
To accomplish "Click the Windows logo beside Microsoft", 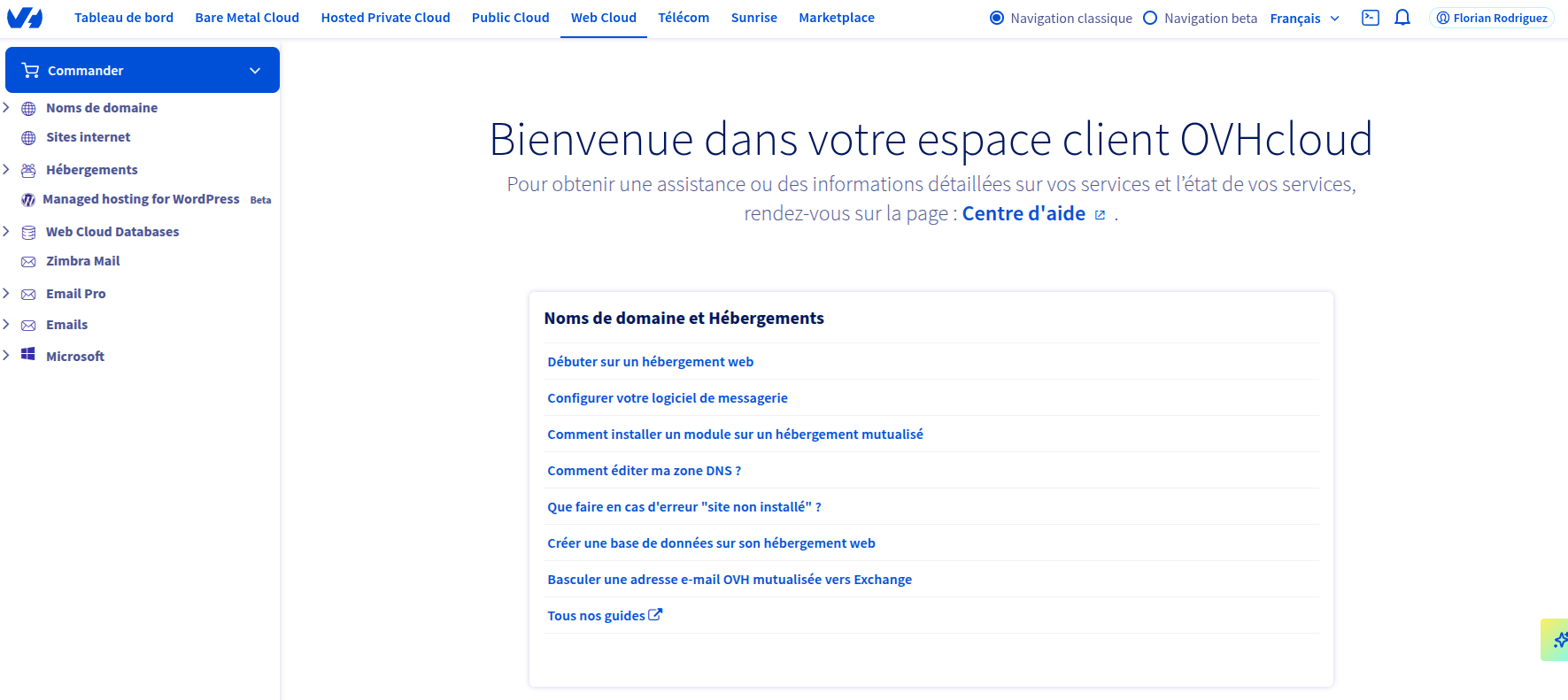I will [x=28, y=354].
